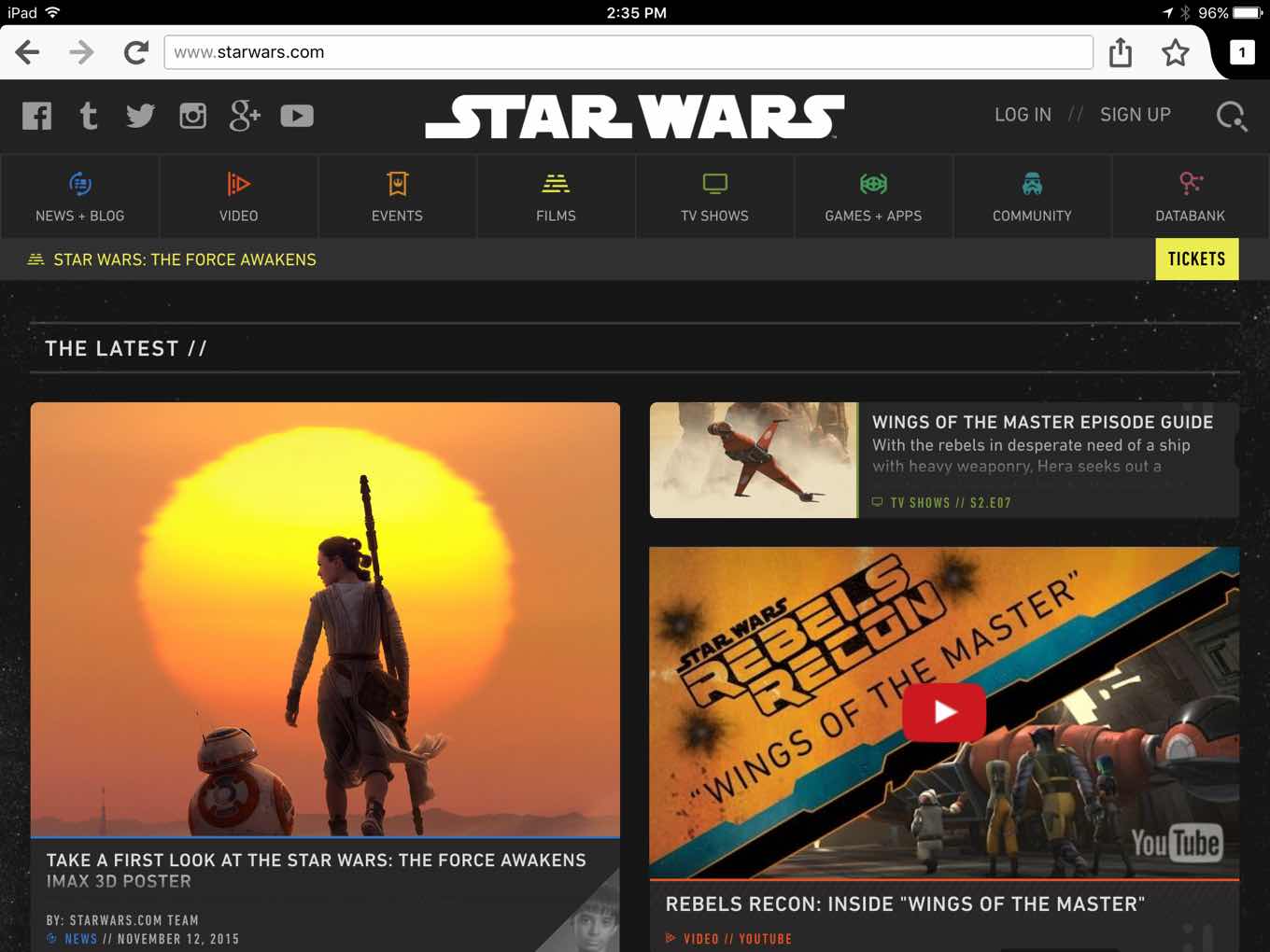Viewport: 1270px width, 952px height.
Task: Play the Rebels Recon YouTube video
Action: click(x=944, y=712)
